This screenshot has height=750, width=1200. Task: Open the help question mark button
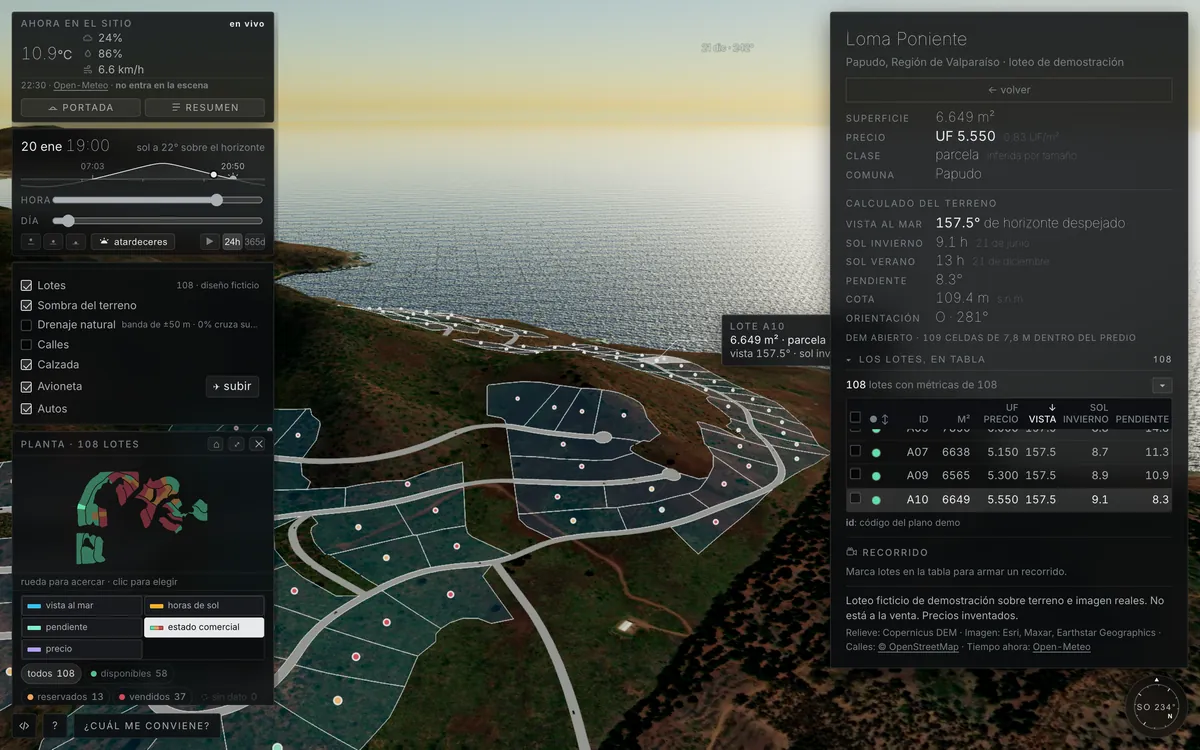(54, 726)
